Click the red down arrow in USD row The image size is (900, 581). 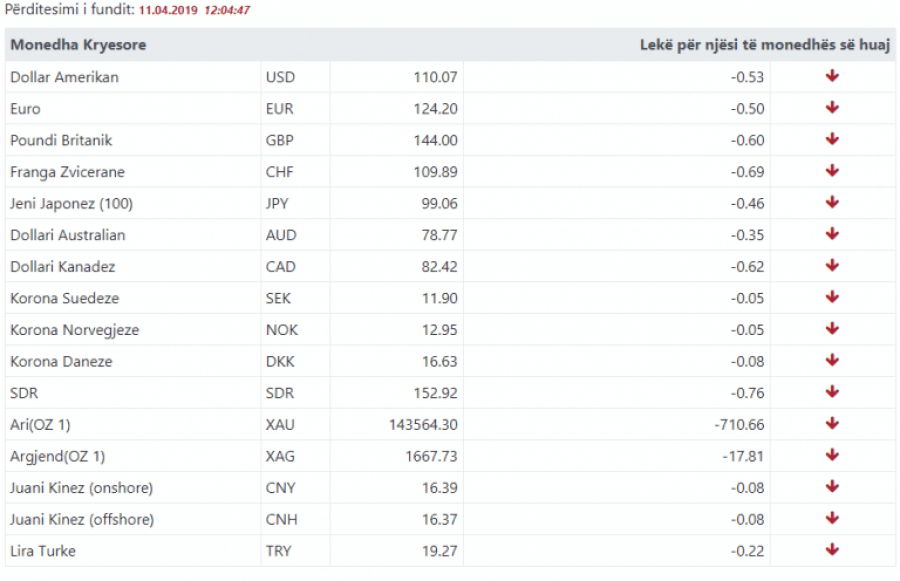(832, 76)
